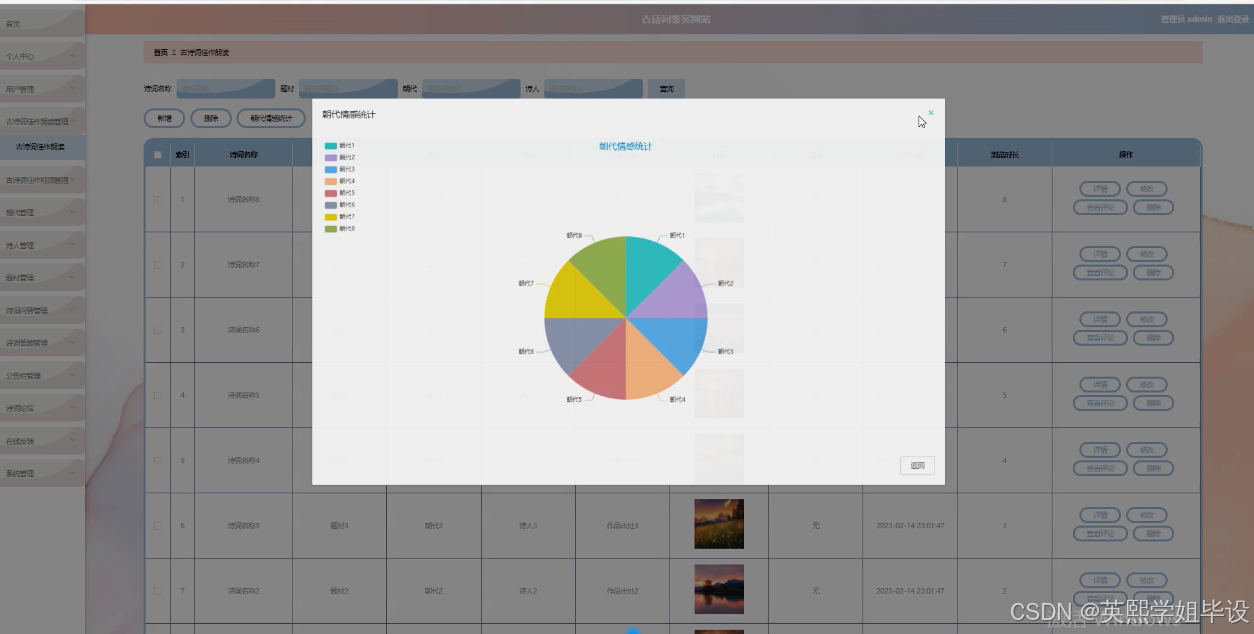
Task: Focus the 朝代 search field
Action: coord(471,89)
